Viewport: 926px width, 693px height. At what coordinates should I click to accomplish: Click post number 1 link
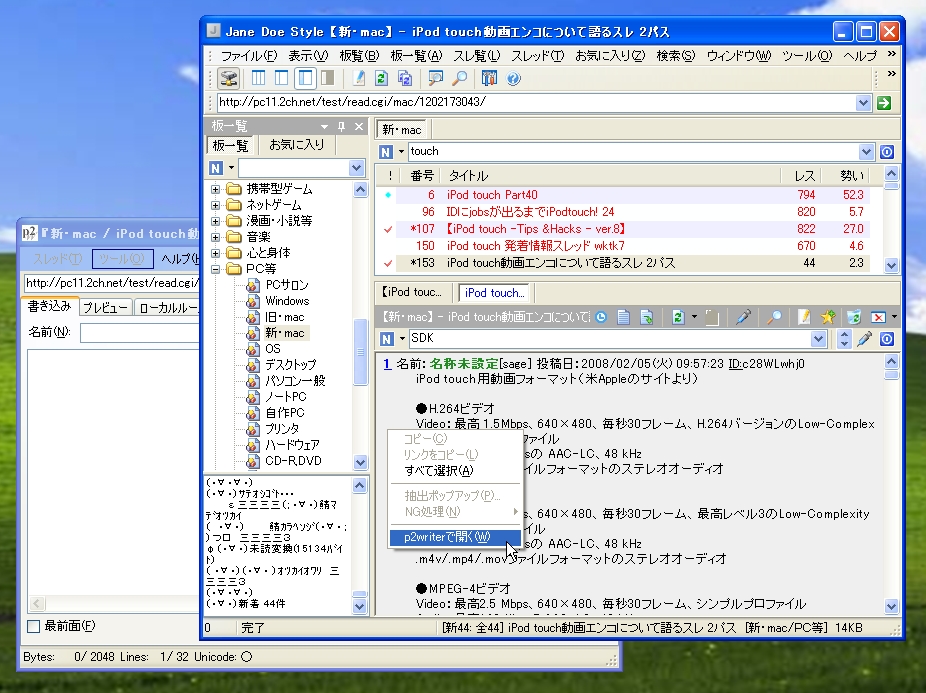[x=387, y=364]
